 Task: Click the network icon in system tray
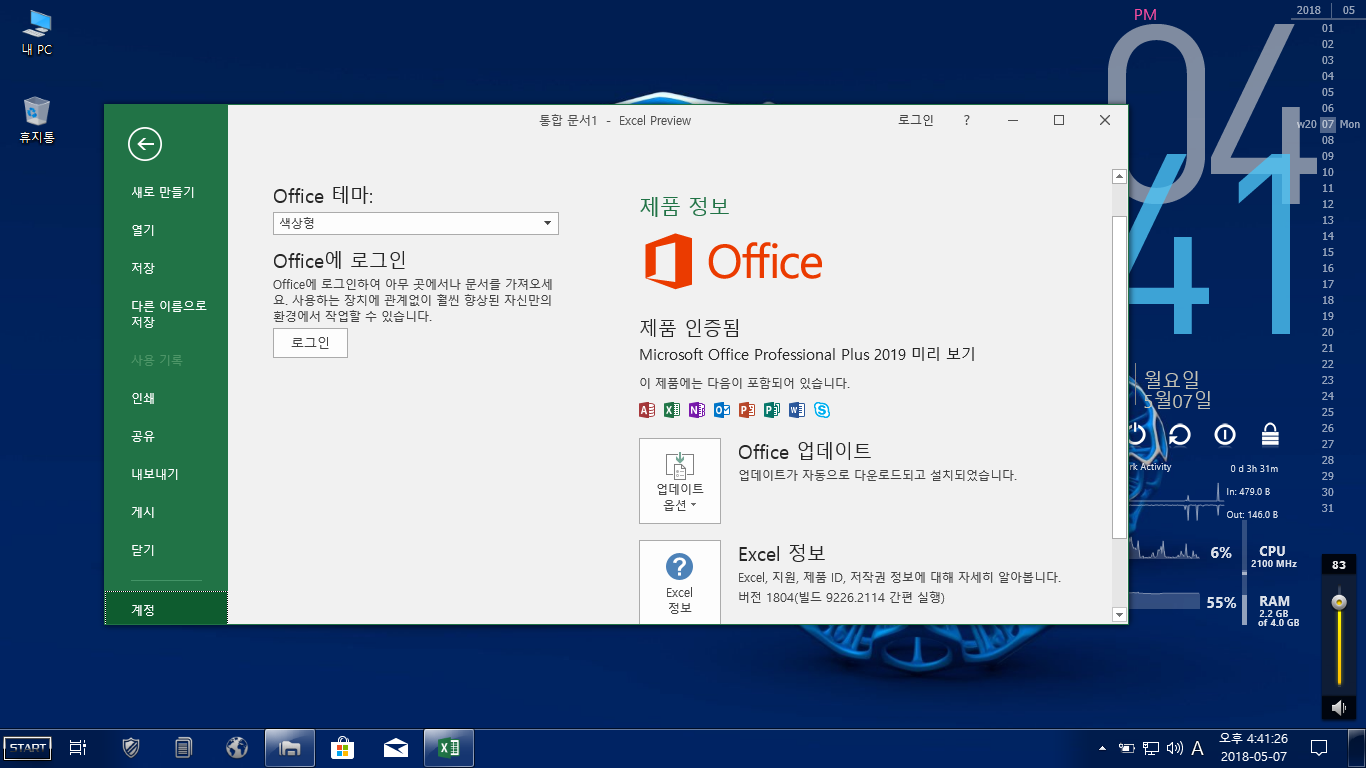coord(1151,747)
